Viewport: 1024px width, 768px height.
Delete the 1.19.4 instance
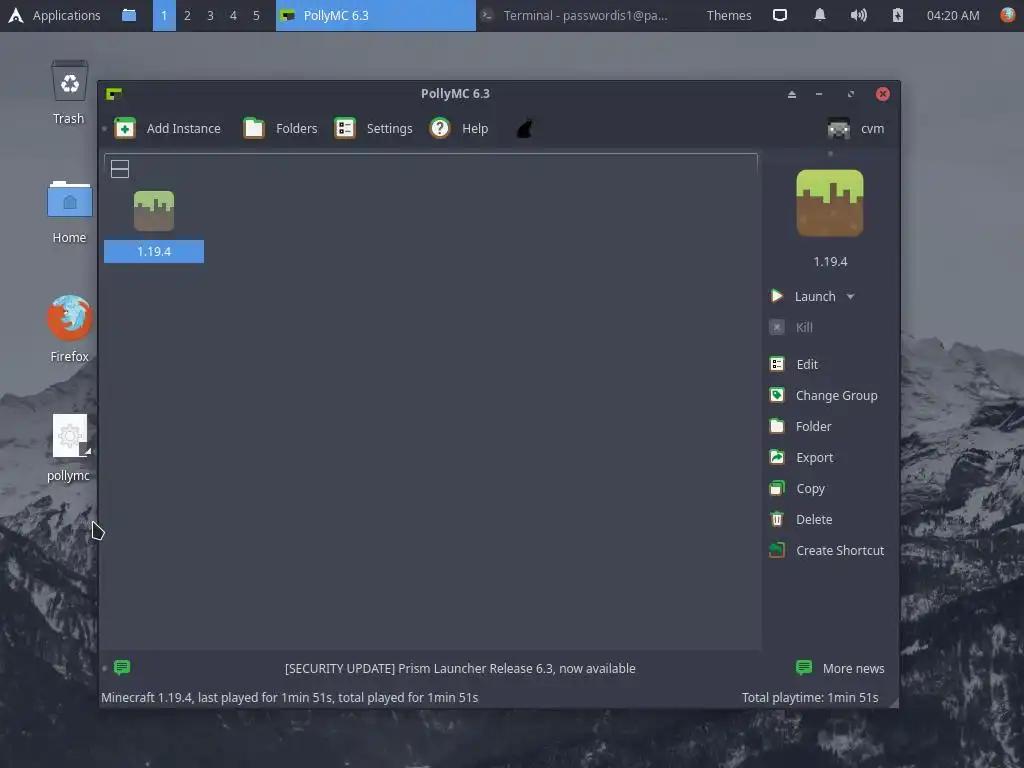click(801, 520)
